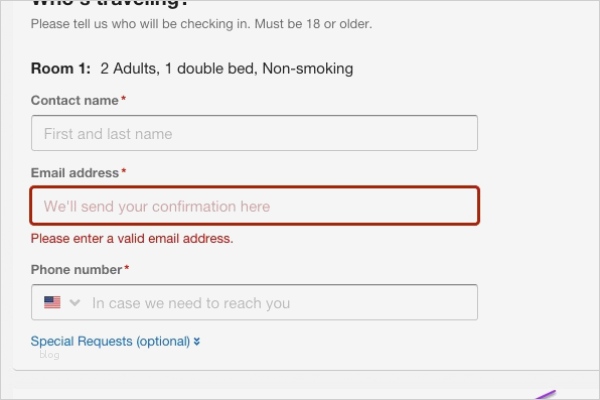The width and height of the screenshot is (600, 400).
Task: Click the Contact name label
Action: click(75, 100)
